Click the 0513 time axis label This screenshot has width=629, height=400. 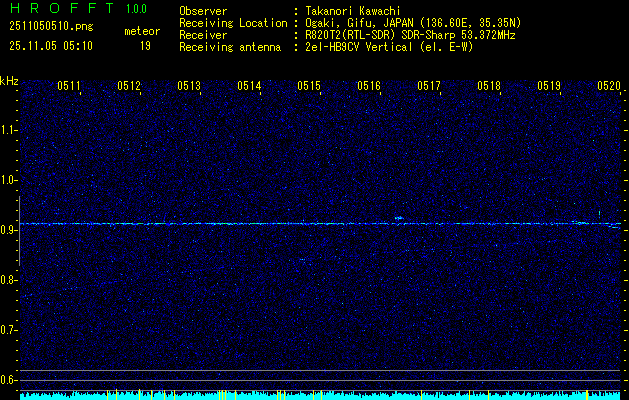(x=189, y=85)
